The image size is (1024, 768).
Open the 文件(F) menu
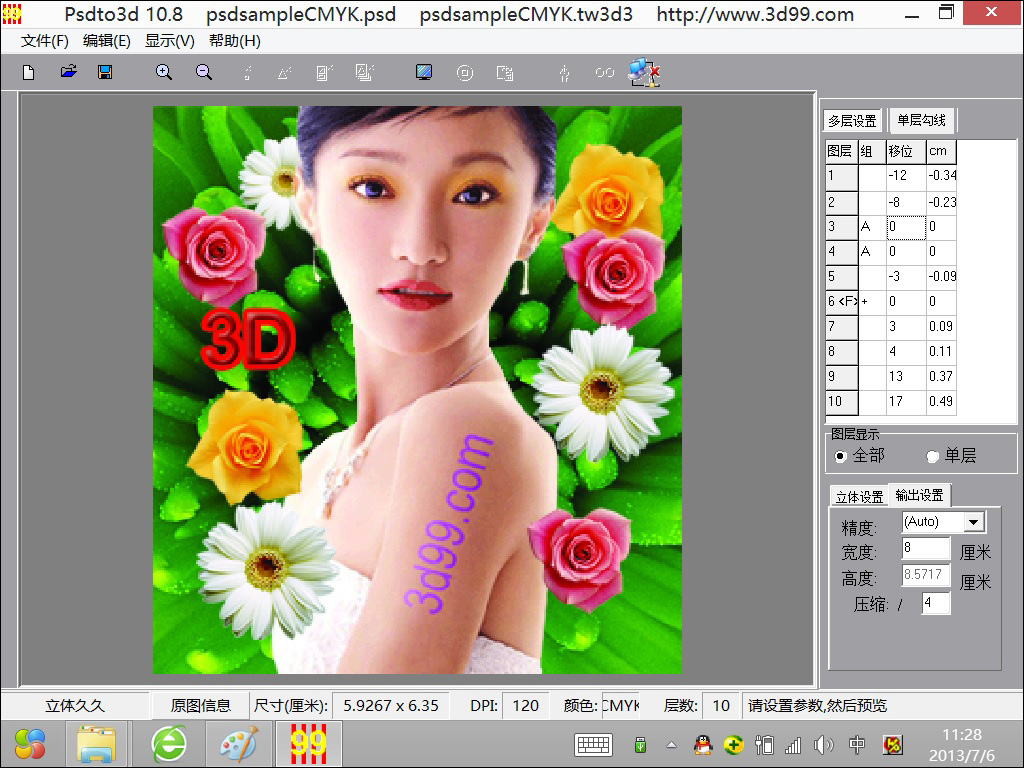click(x=45, y=41)
